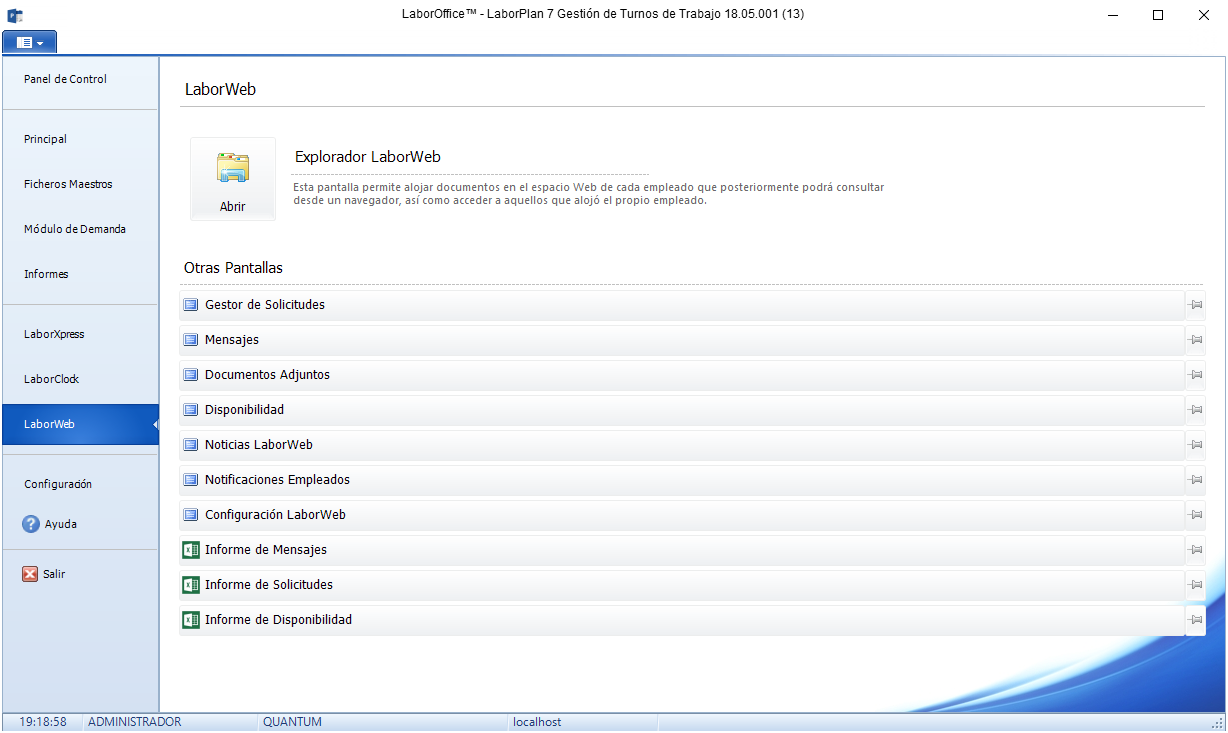
Task: Click QUANTUM in the status bar
Action: pos(292,722)
